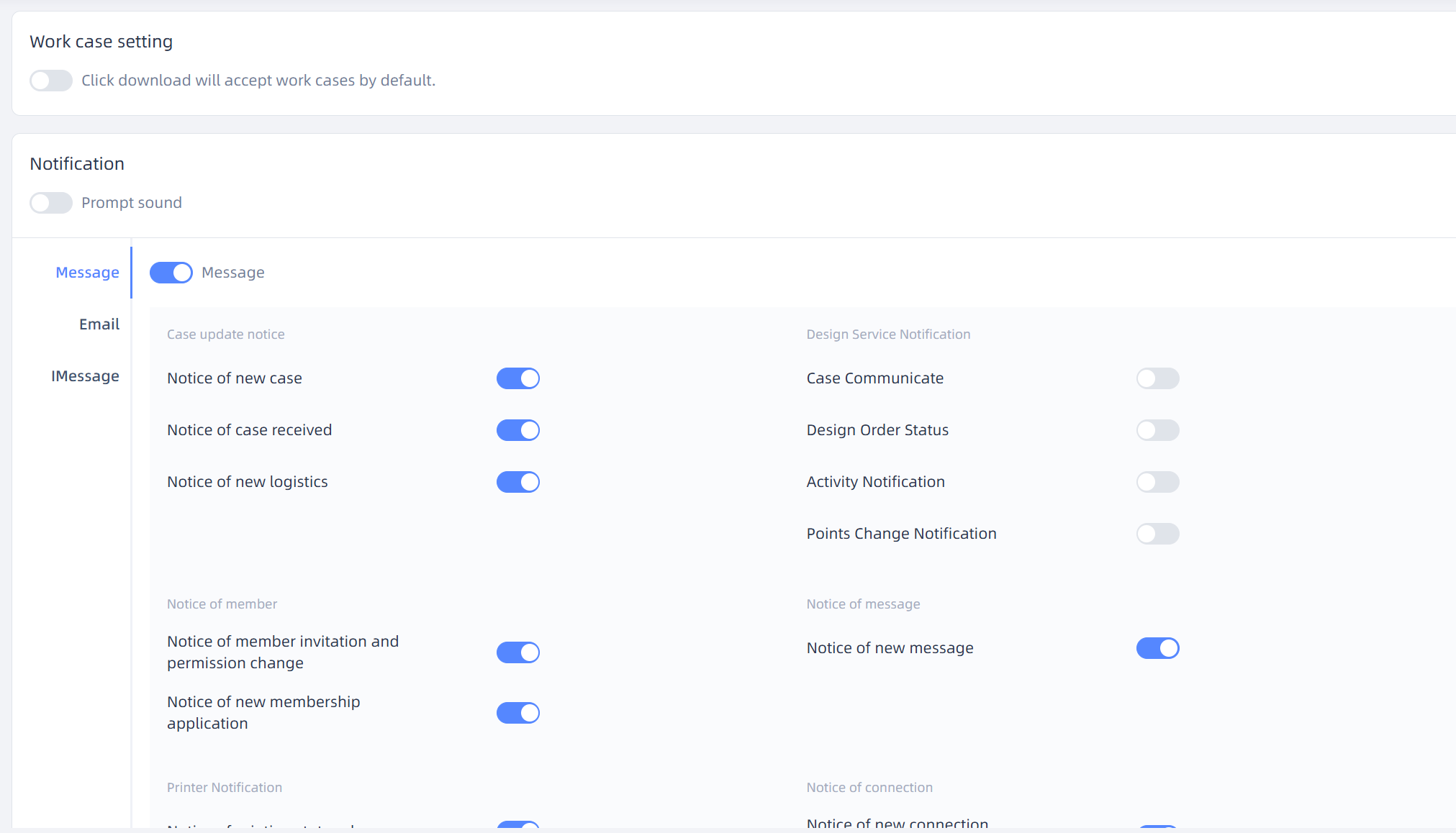The image size is (1456, 833).
Task: Click the 'Notice of new case' label
Action: pos(235,378)
